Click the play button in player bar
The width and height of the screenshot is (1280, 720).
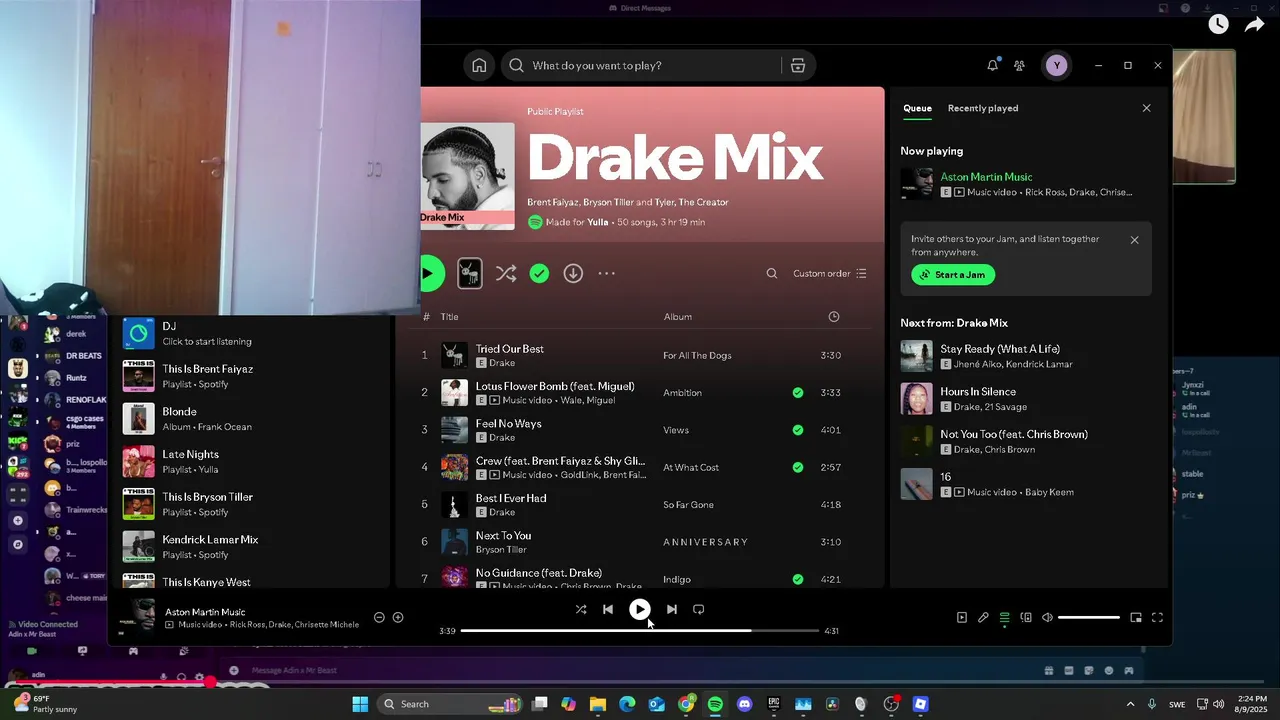640,609
